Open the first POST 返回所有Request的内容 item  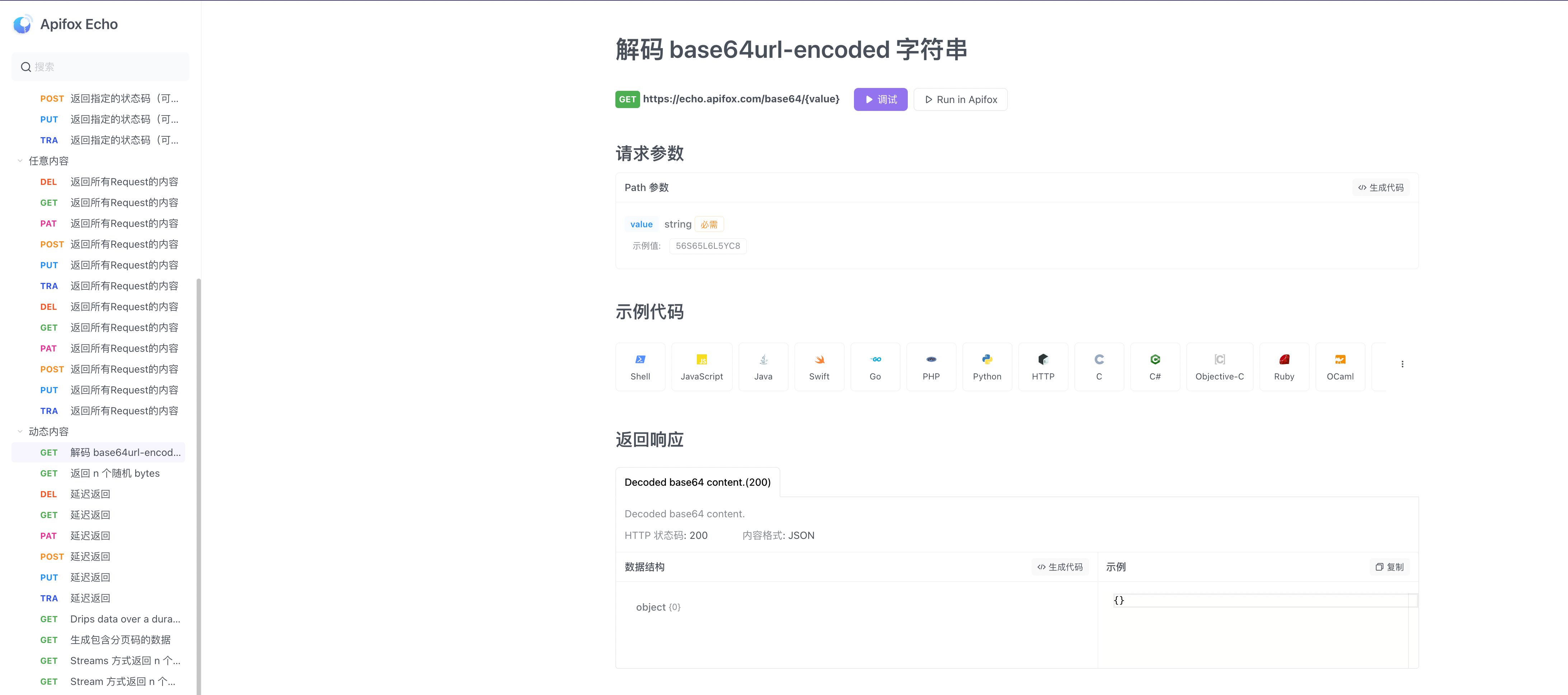[x=99, y=244]
